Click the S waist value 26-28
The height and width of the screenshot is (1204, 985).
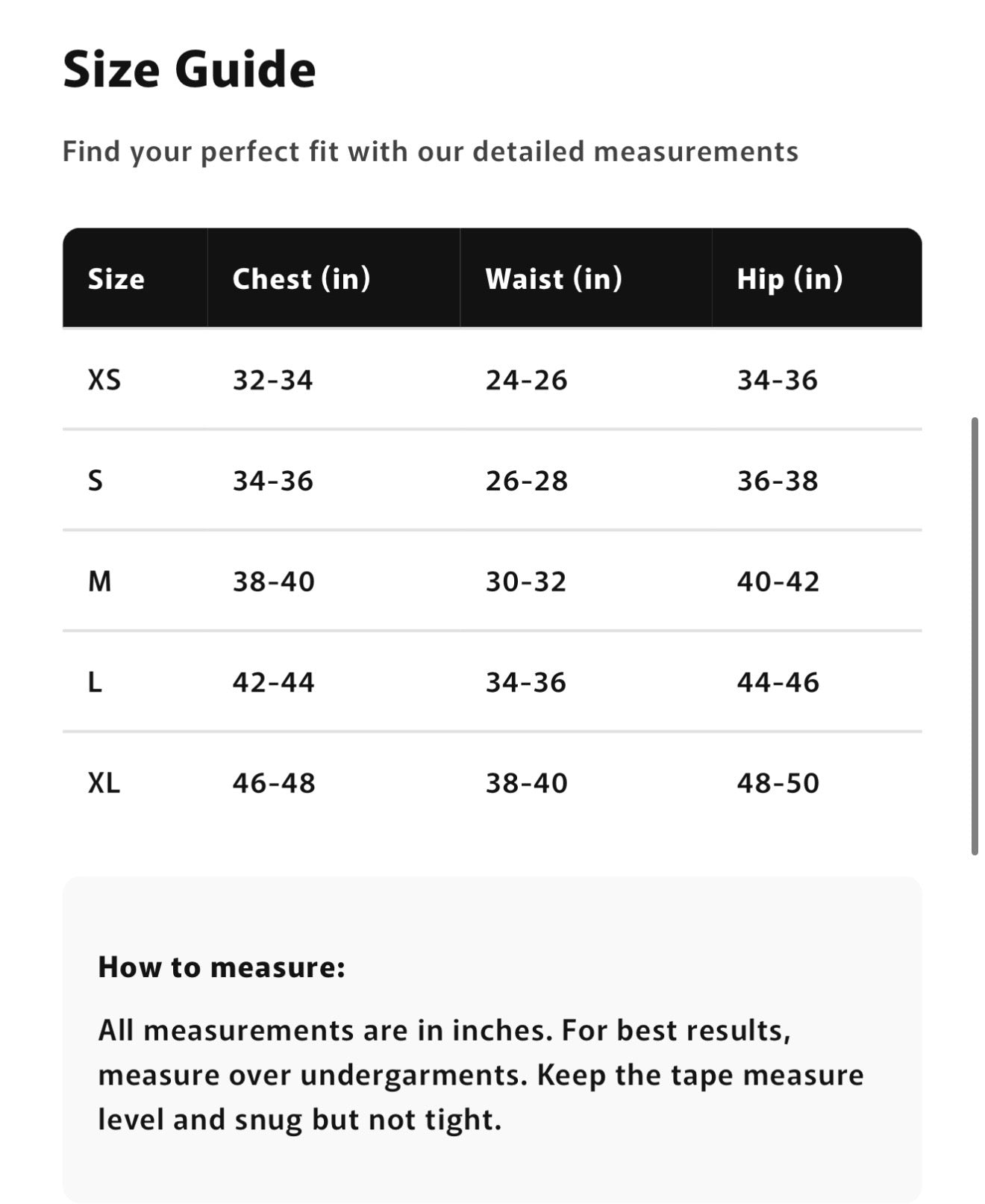tap(526, 481)
